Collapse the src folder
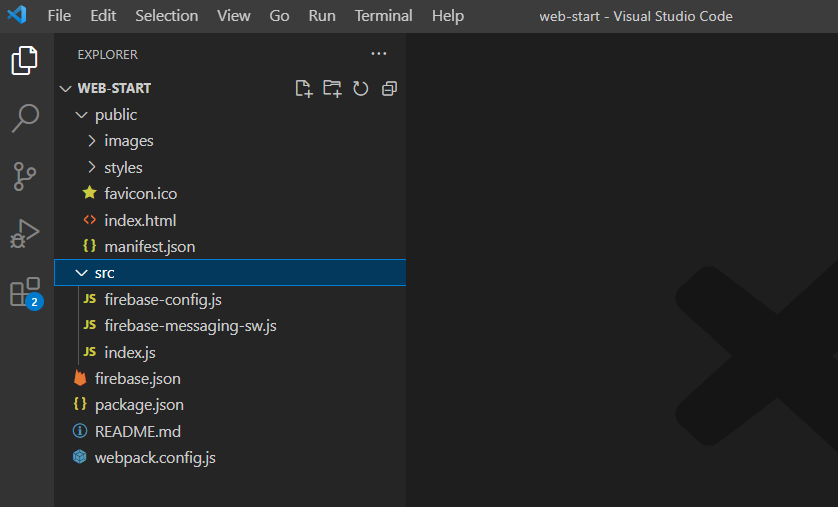Image resolution: width=838 pixels, height=507 pixels. [81, 273]
